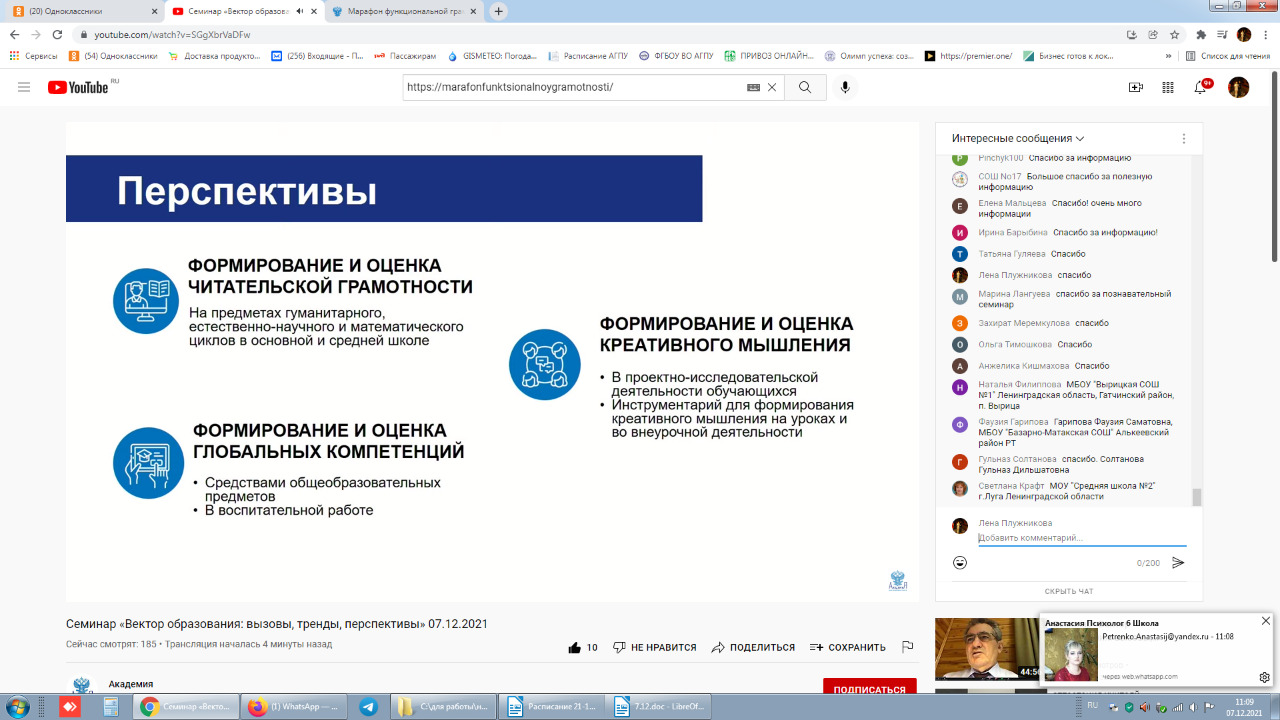The image size is (1280, 720).
Task: Start voice search with microphone icon
Action: point(846,87)
